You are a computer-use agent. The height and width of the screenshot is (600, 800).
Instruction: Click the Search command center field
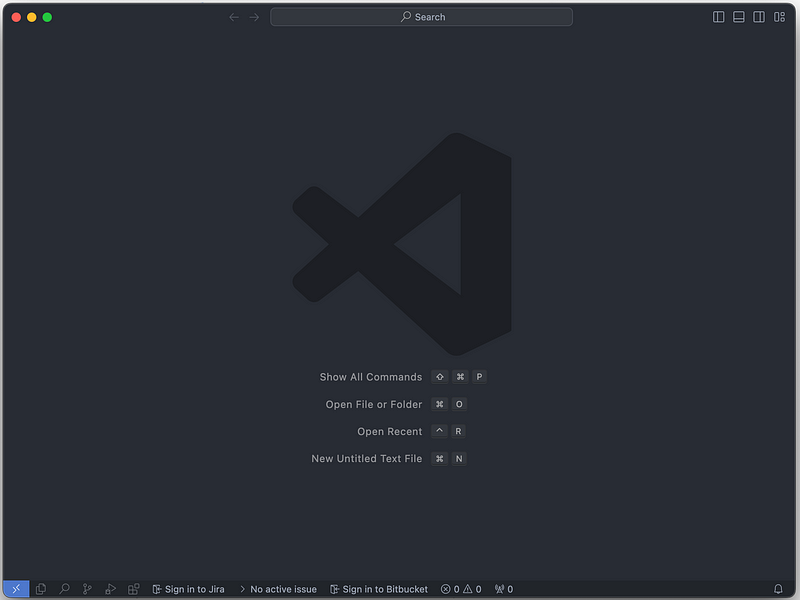[421, 17]
